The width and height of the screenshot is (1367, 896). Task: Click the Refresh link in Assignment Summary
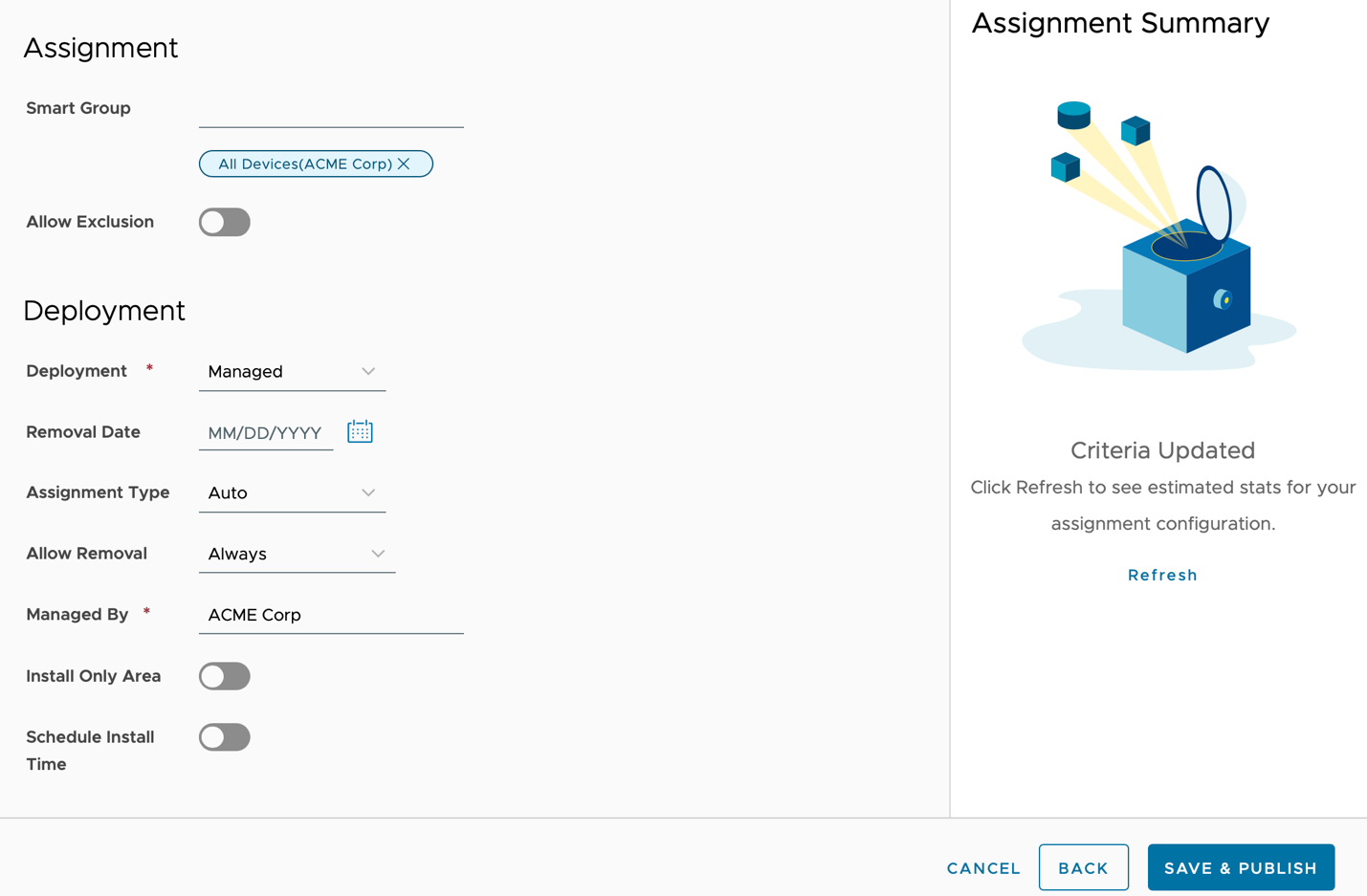tap(1162, 575)
